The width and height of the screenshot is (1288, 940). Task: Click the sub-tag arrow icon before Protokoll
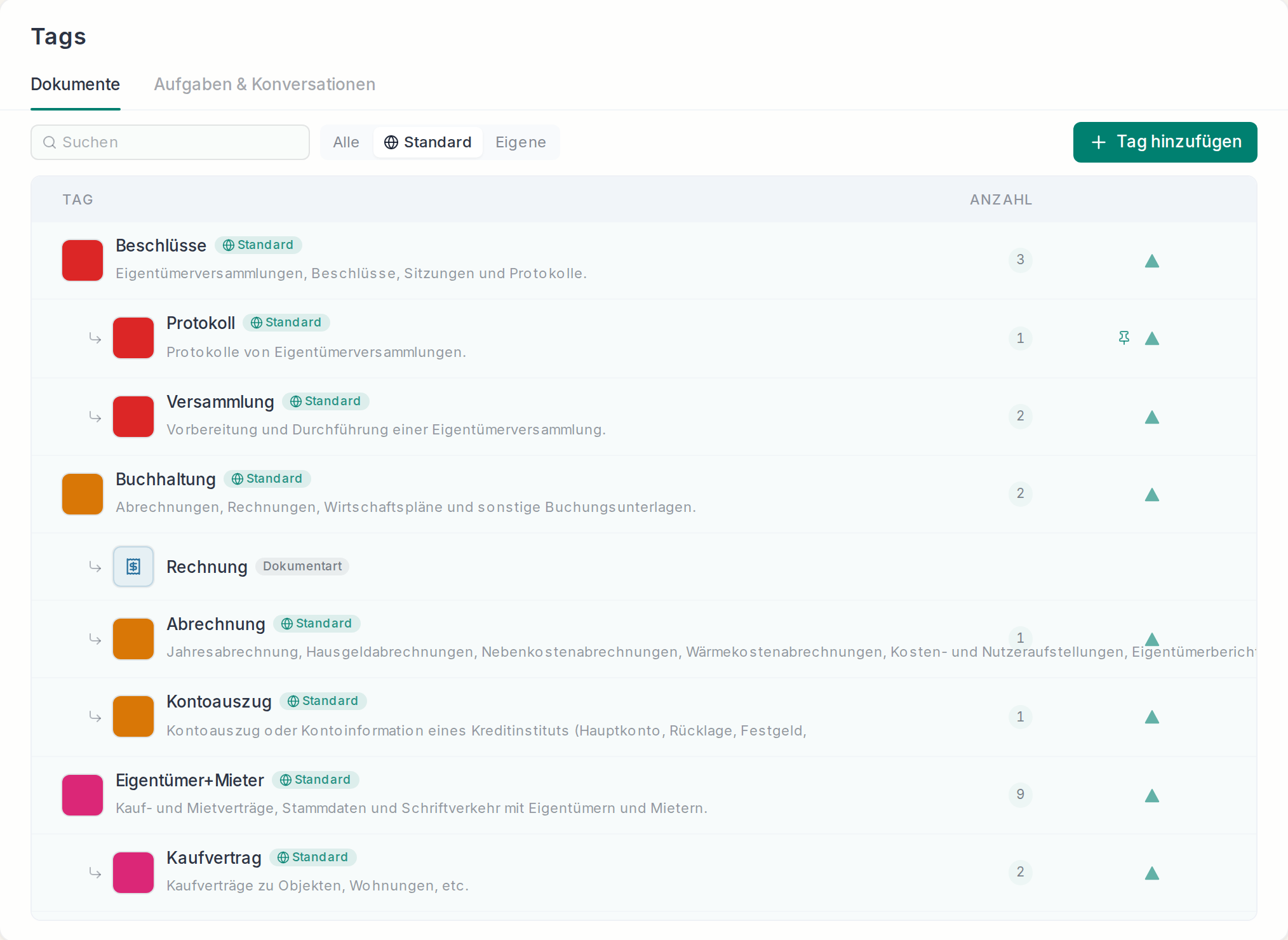click(95, 339)
